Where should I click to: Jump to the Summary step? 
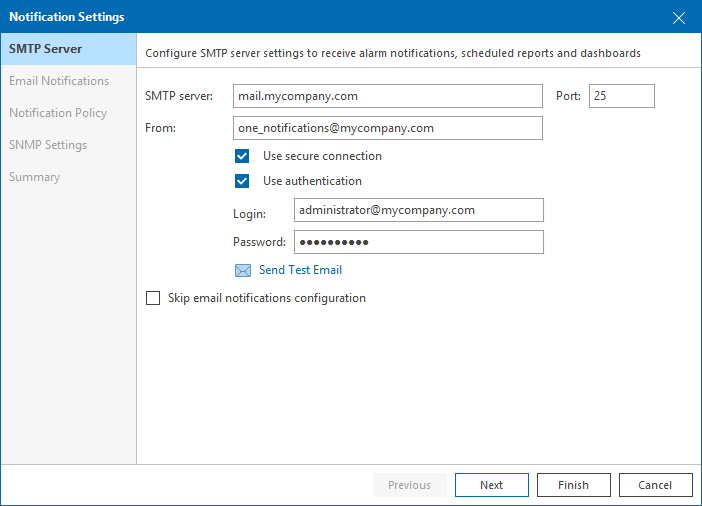click(35, 177)
